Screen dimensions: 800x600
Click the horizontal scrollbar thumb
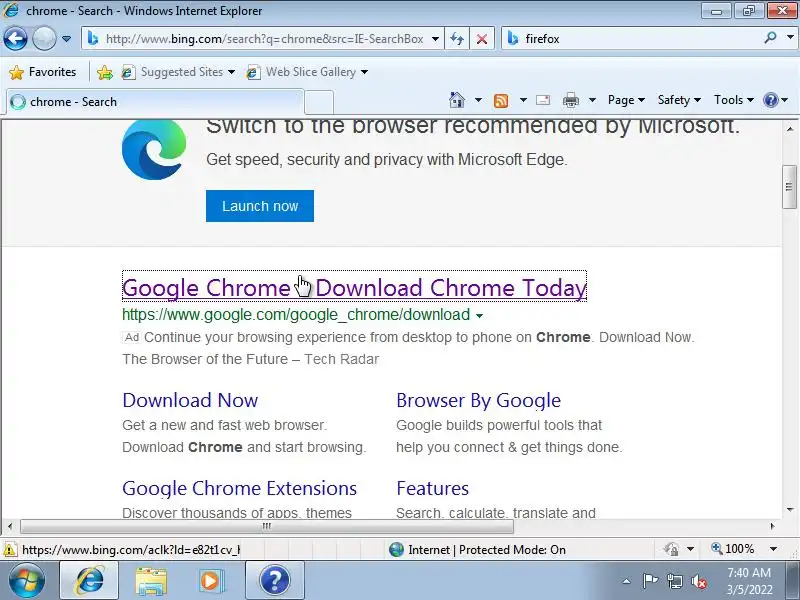coord(267,526)
